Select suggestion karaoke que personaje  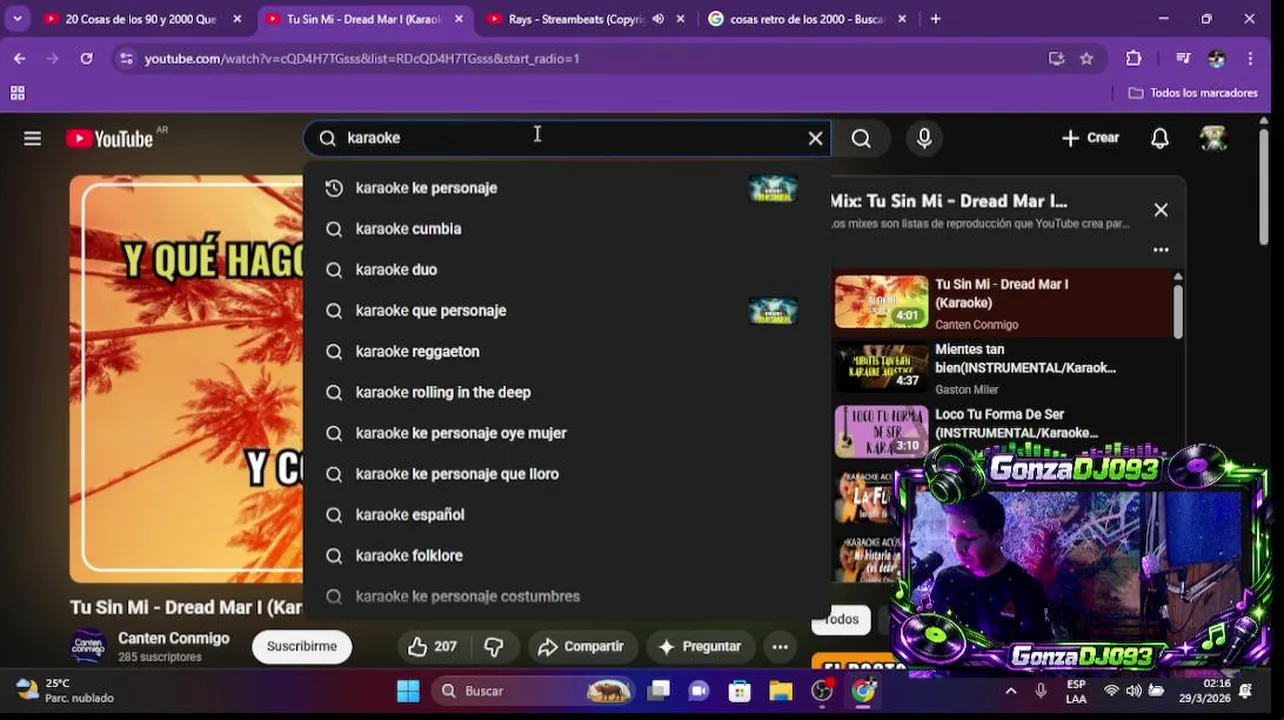coord(566,311)
